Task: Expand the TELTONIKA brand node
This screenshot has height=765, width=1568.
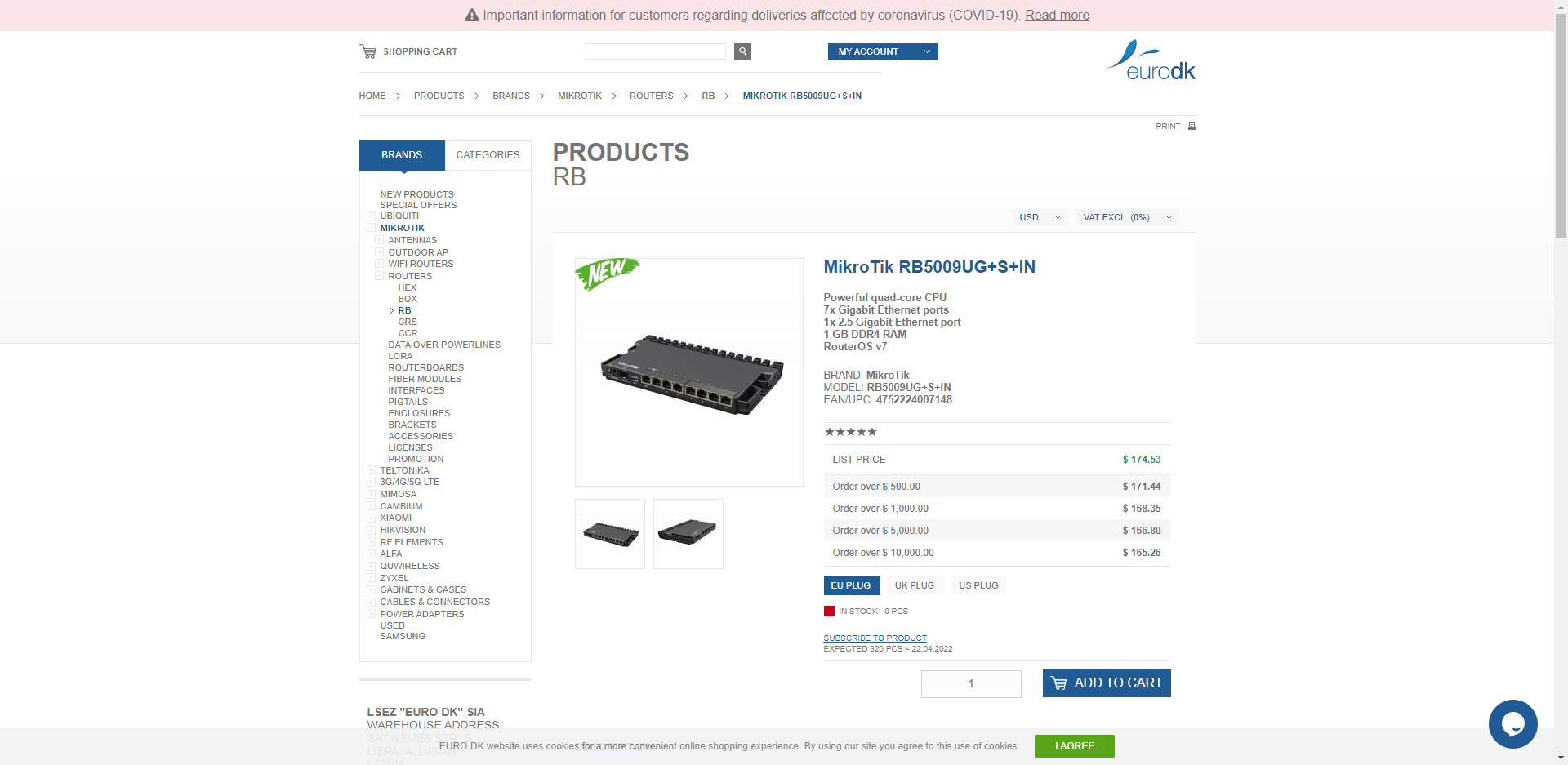Action: coord(371,470)
